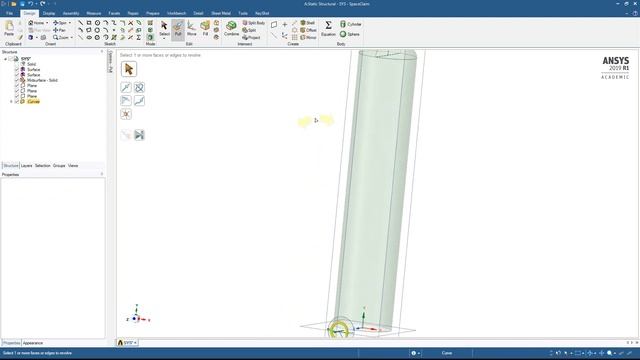The height and width of the screenshot is (360, 640).
Task: Switch to the Assembly ribbon tab
Action: (x=71, y=13)
